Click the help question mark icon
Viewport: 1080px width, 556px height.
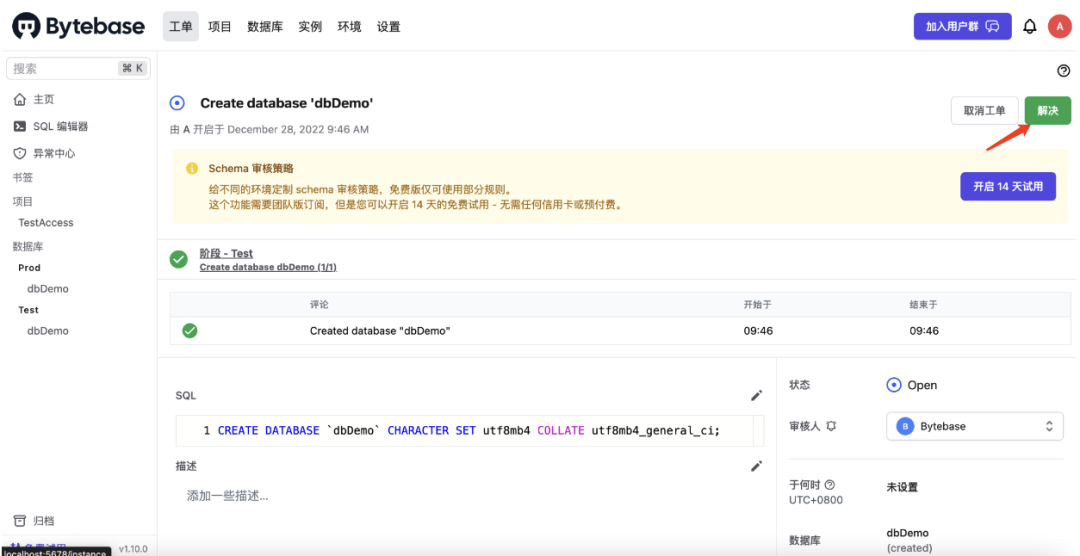[x=1063, y=70]
